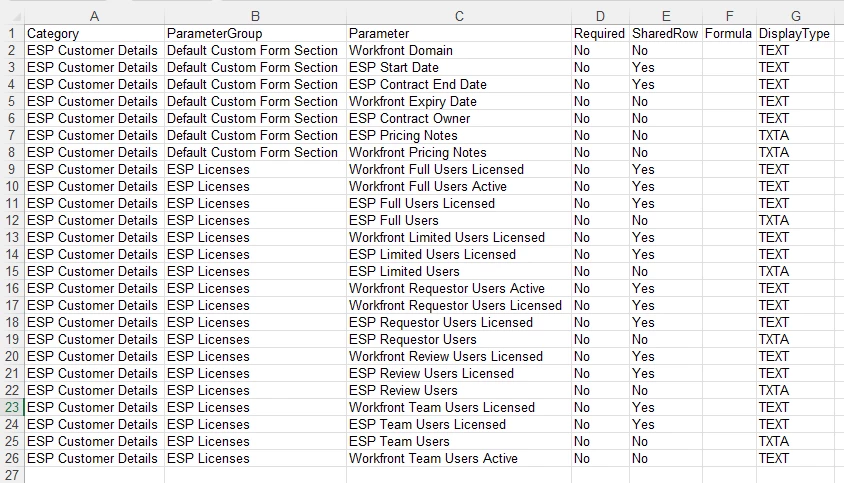Select the ESP Limited Users Licensed cell
This screenshot has width=844, height=483.
coord(459,254)
